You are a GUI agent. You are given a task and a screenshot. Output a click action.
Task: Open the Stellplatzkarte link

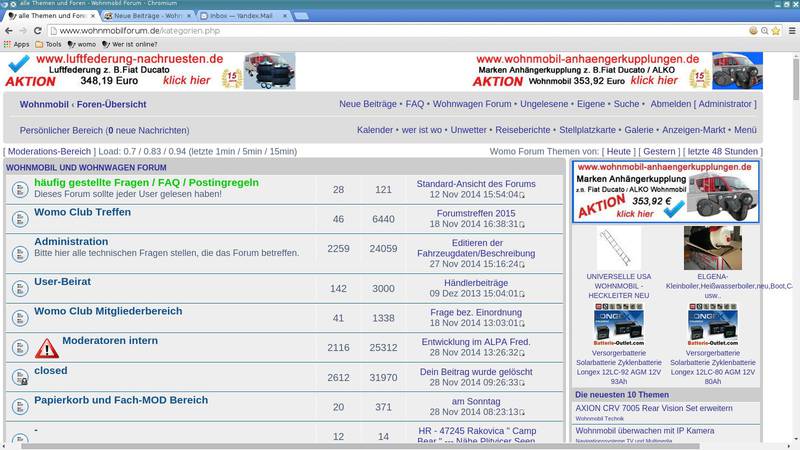[587, 130]
